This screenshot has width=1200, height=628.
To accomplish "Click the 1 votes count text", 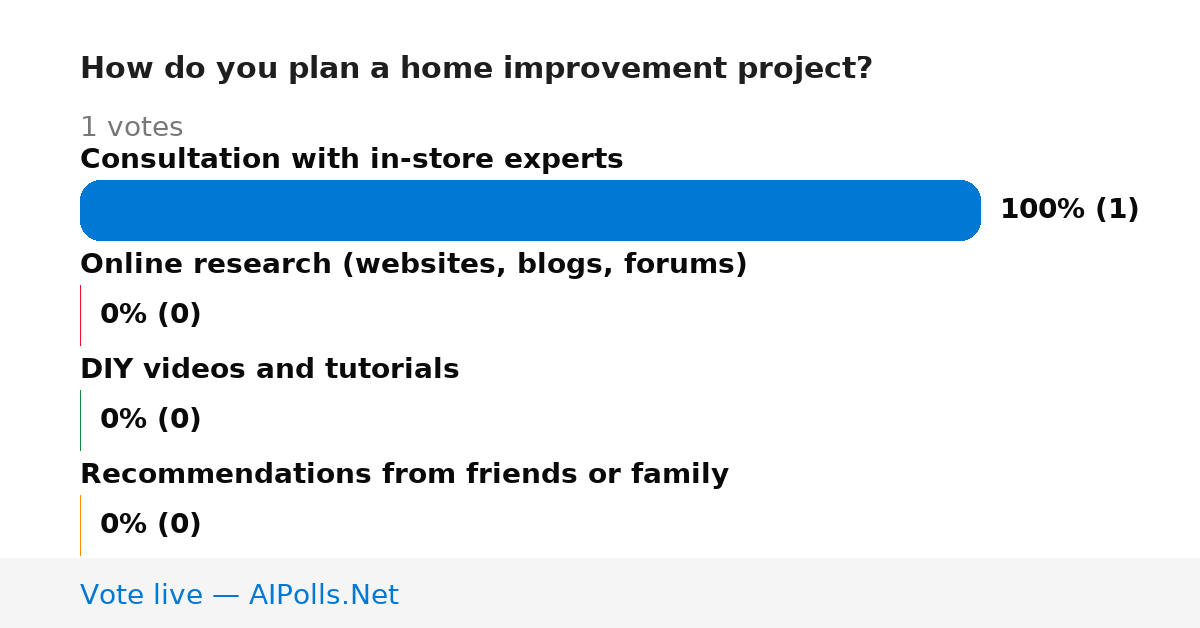I will tap(132, 127).
